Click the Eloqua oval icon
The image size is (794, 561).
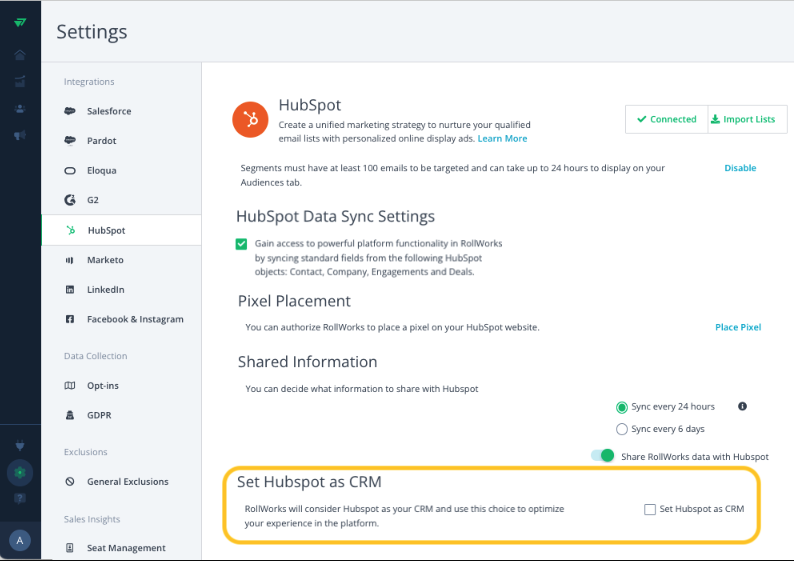point(70,171)
